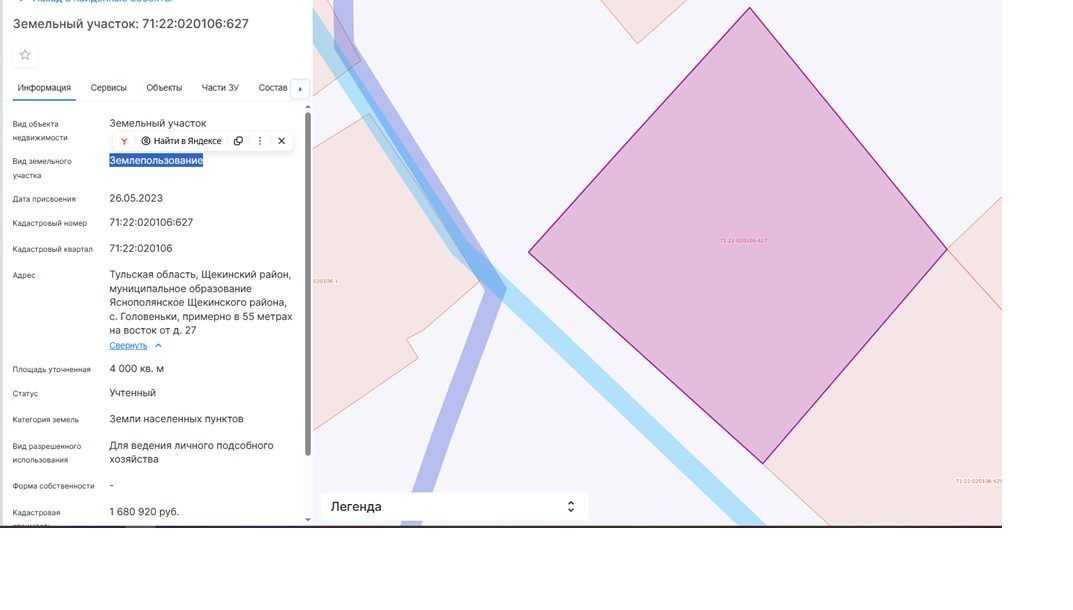
Task: Click cadastral number value 71:22:020106:627
Action: coord(151,223)
